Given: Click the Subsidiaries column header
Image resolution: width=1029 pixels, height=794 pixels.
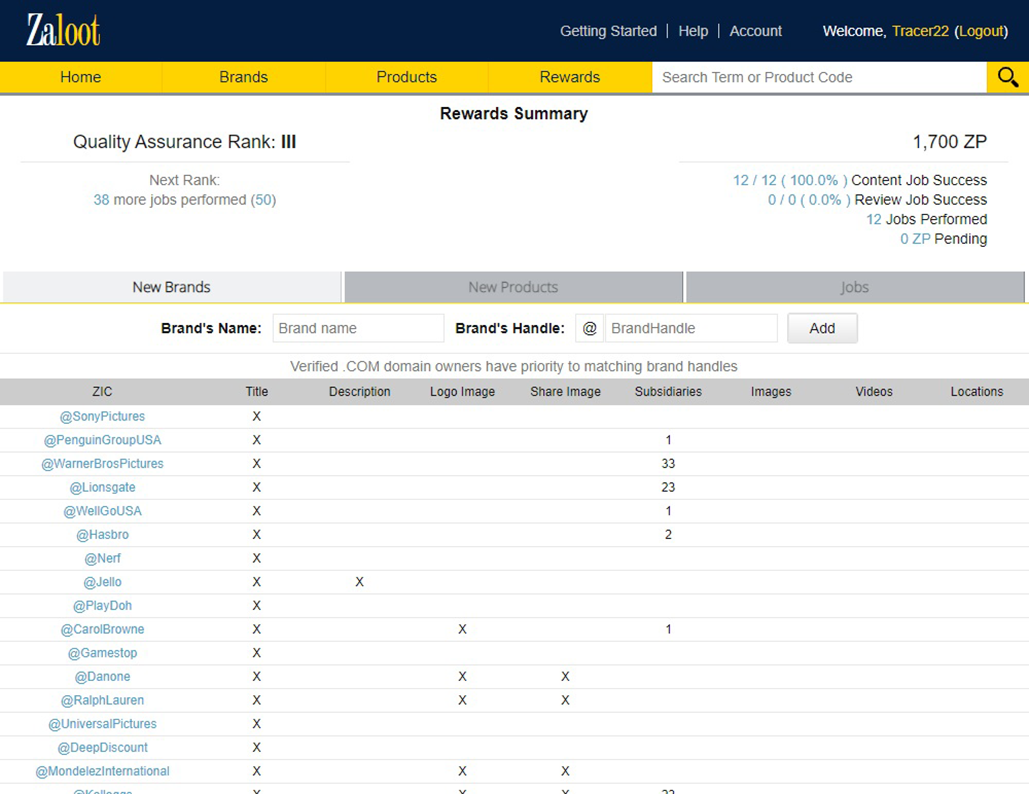Looking at the screenshot, I should coord(668,392).
